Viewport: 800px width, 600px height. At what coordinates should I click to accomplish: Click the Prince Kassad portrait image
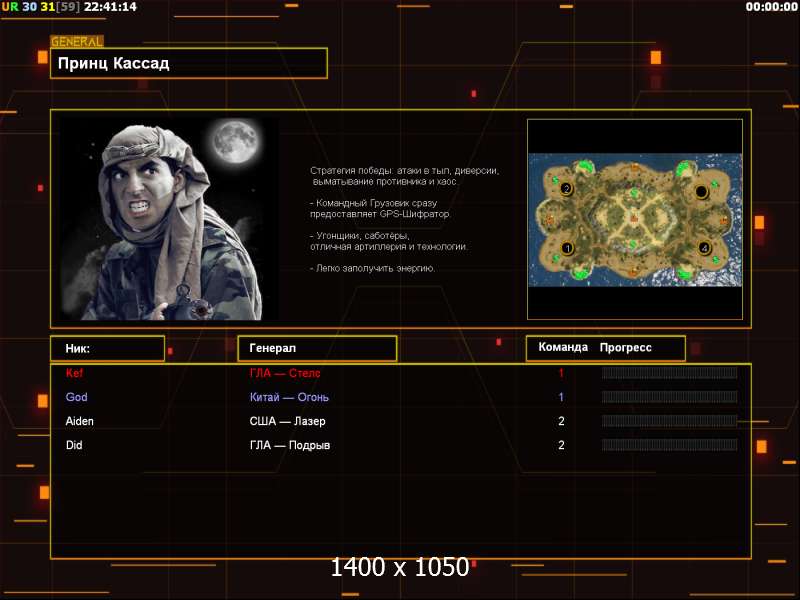click(x=168, y=219)
